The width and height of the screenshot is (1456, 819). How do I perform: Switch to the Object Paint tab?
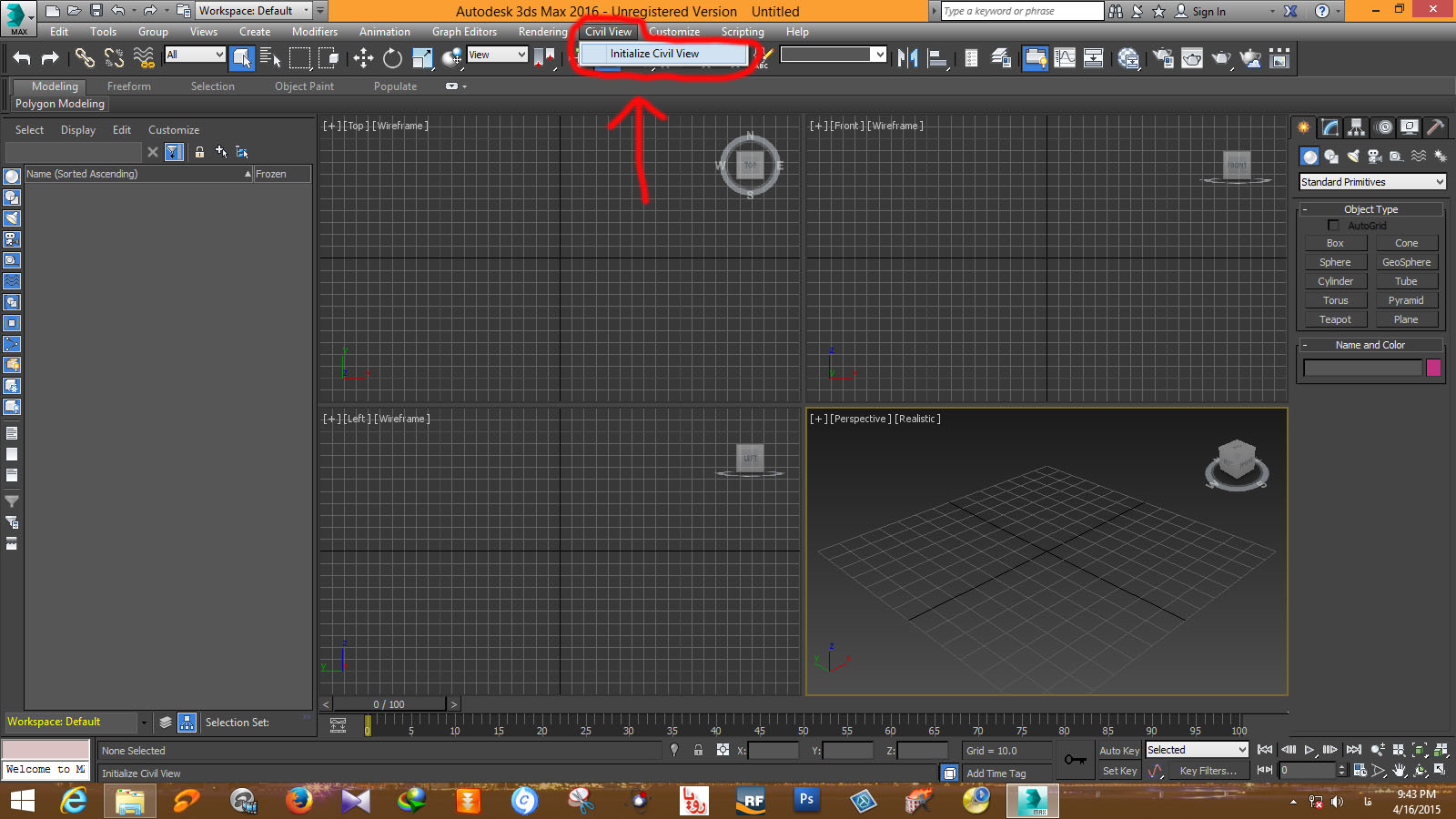coord(305,86)
